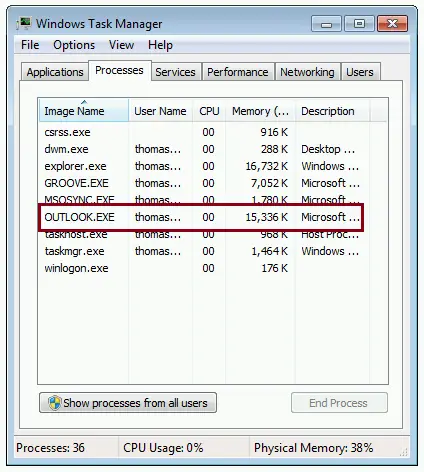Click the Task Manager title bar icon
This screenshot has height=472, width=424.
(x=24, y=24)
